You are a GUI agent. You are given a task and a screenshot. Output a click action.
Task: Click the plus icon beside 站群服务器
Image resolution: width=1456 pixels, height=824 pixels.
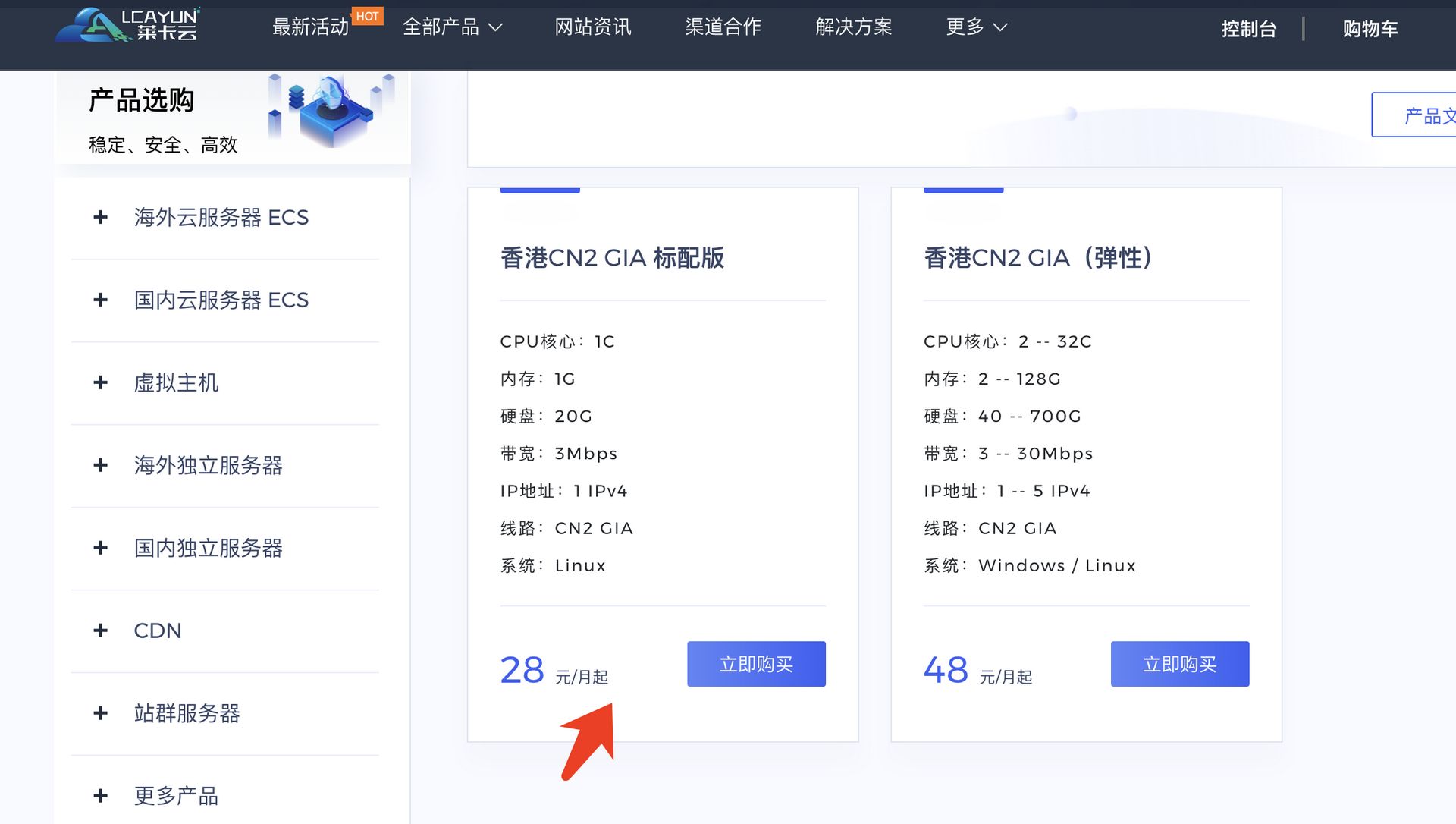click(100, 713)
